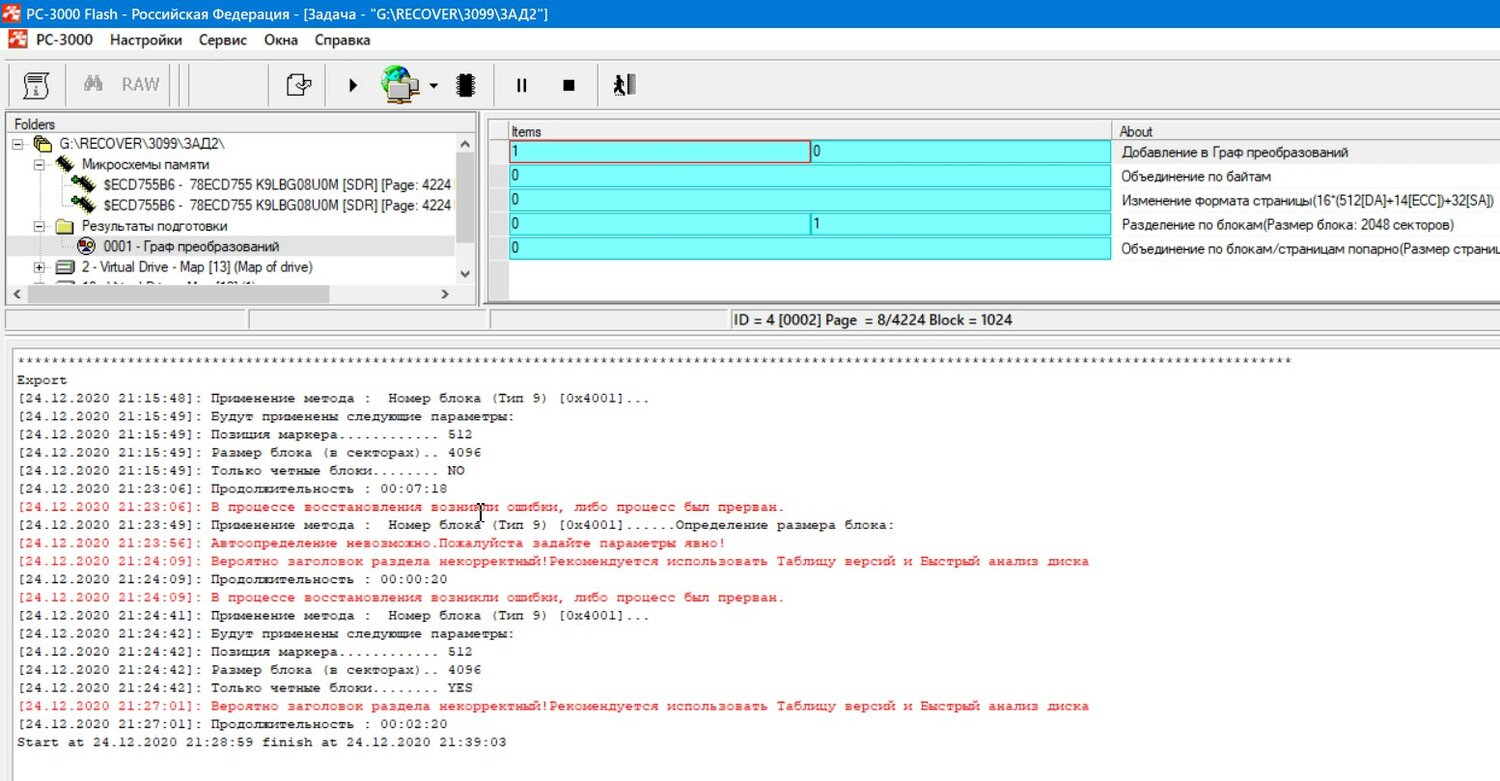1500x781 pixels.
Task: Open the PC-3000 menu
Action: point(64,40)
